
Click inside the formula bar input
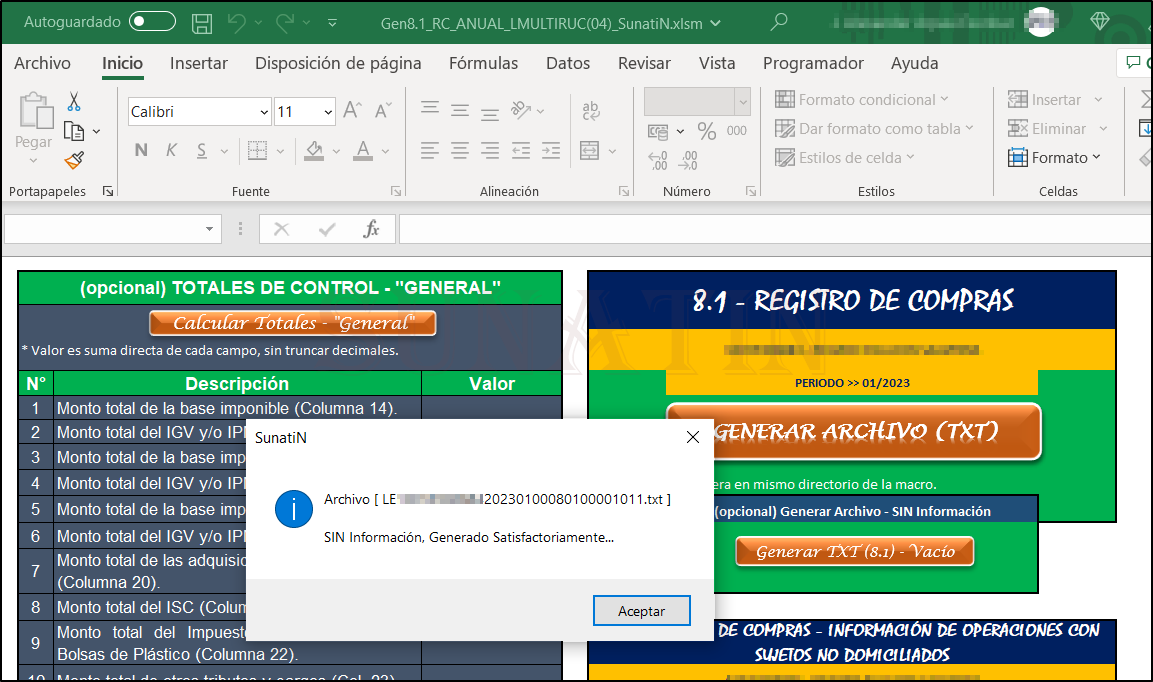(770, 229)
